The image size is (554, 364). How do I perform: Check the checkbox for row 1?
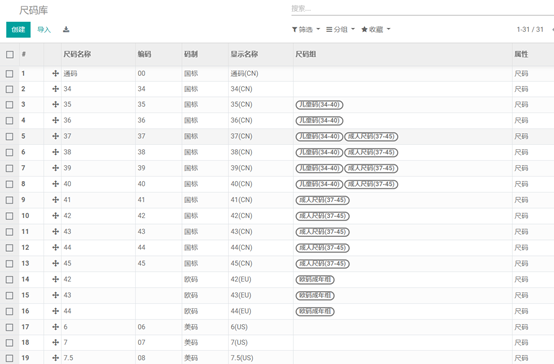point(10,74)
